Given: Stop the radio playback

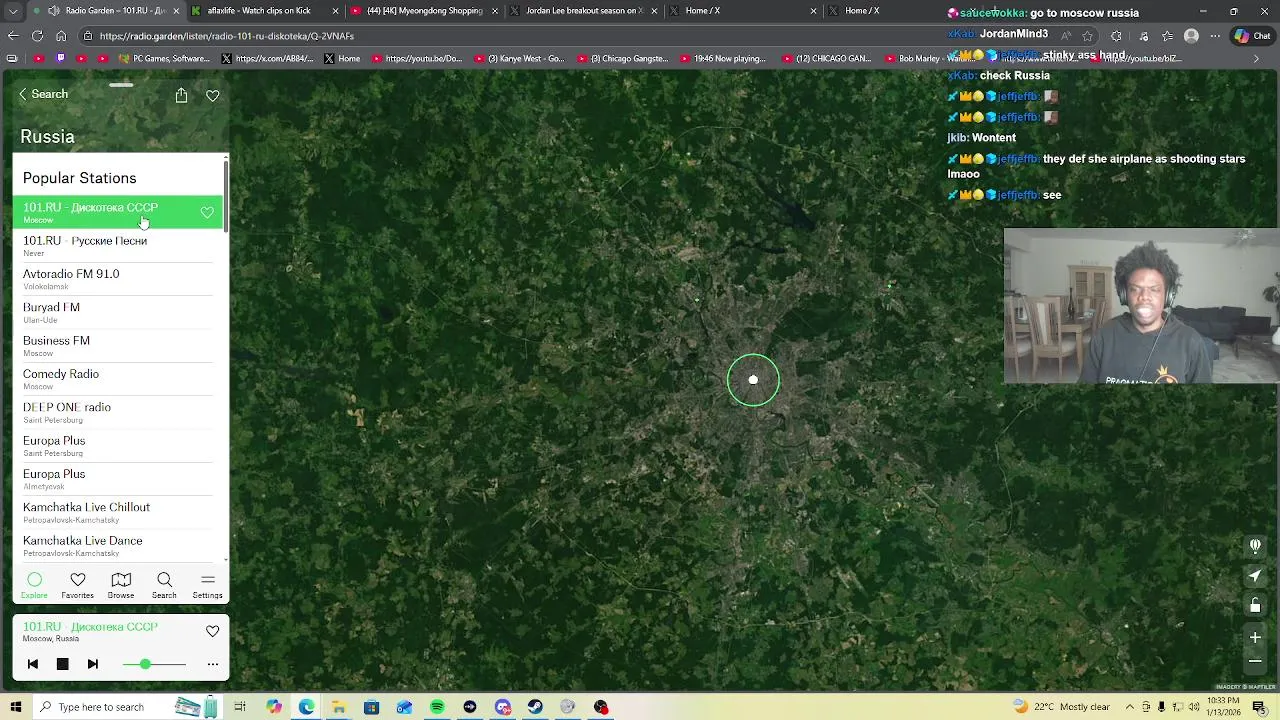Looking at the screenshot, I should 62,664.
